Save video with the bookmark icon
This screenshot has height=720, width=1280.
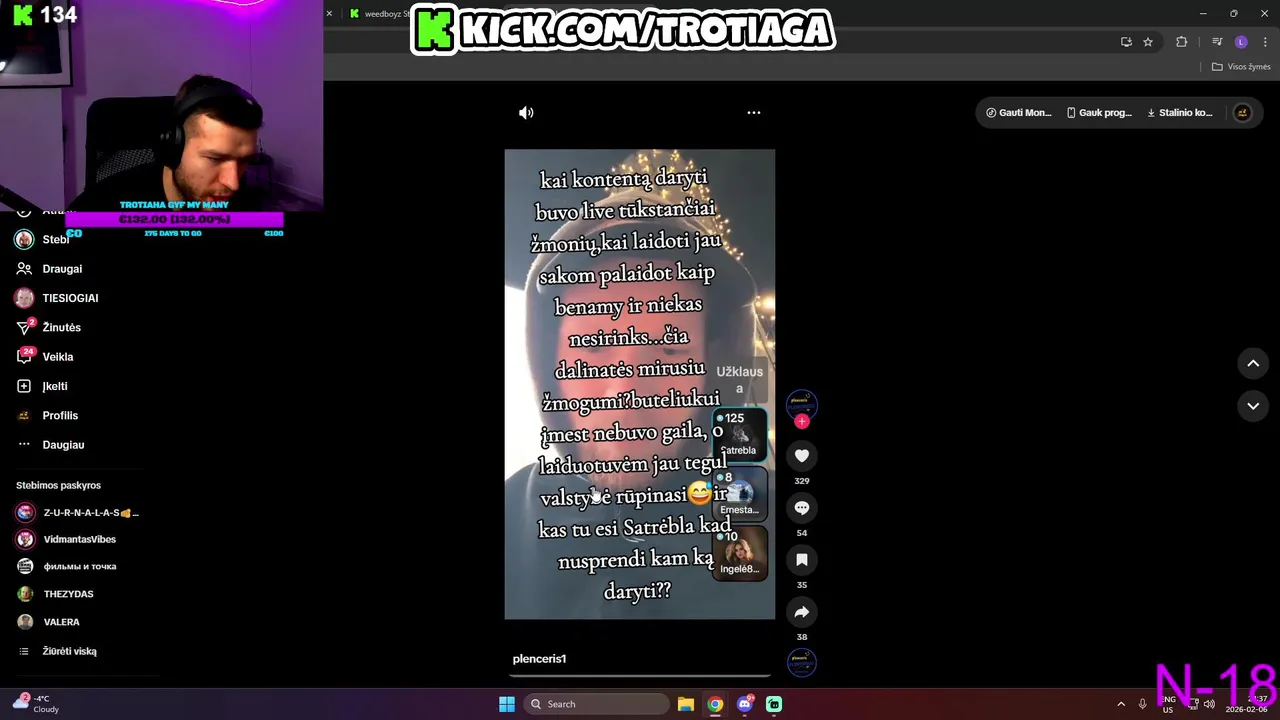(802, 560)
